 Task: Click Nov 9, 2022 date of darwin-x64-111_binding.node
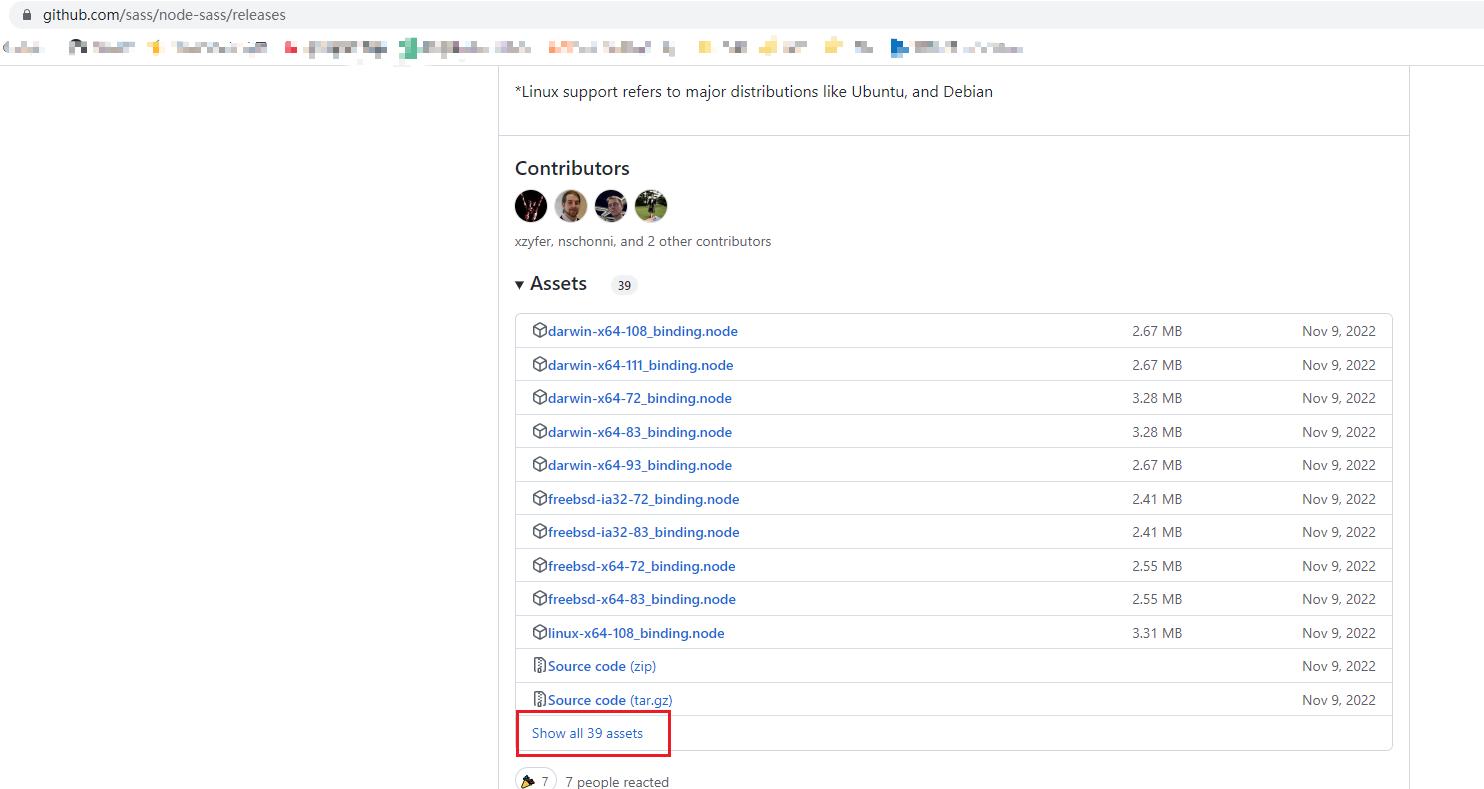[1339, 365]
